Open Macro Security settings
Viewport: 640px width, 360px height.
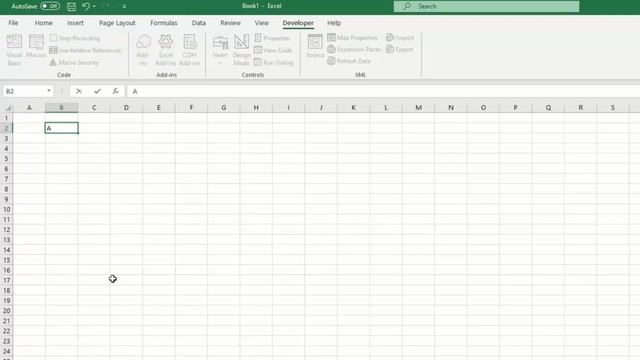(74, 62)
